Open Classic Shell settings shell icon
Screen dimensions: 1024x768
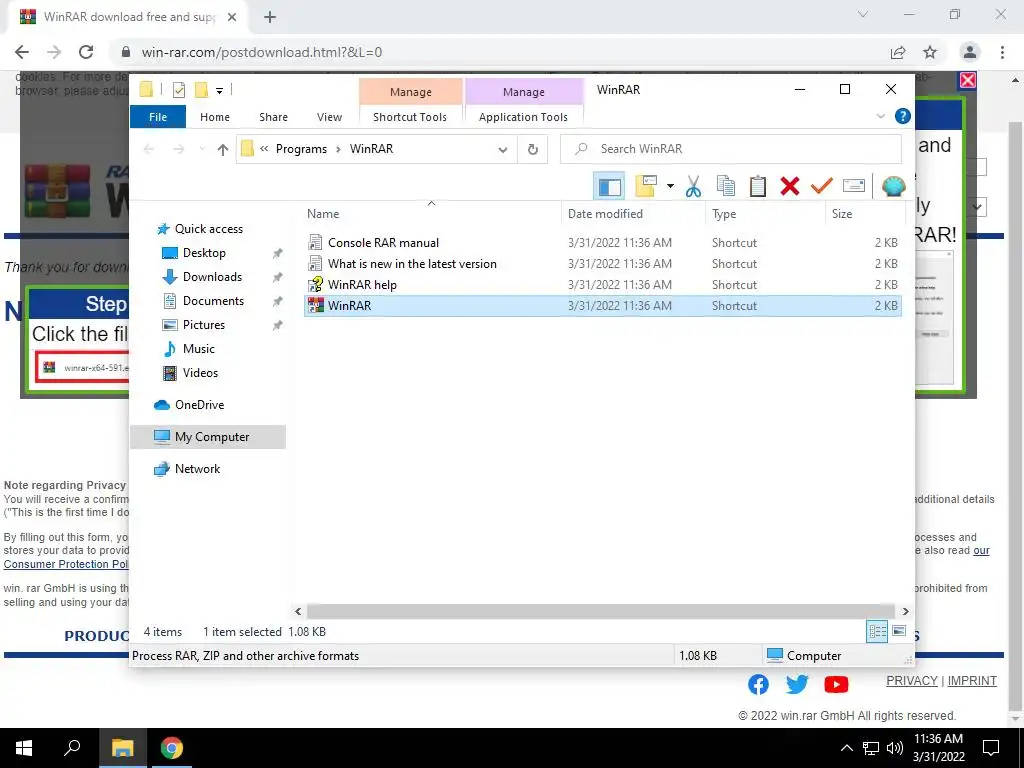pos(893,187)
